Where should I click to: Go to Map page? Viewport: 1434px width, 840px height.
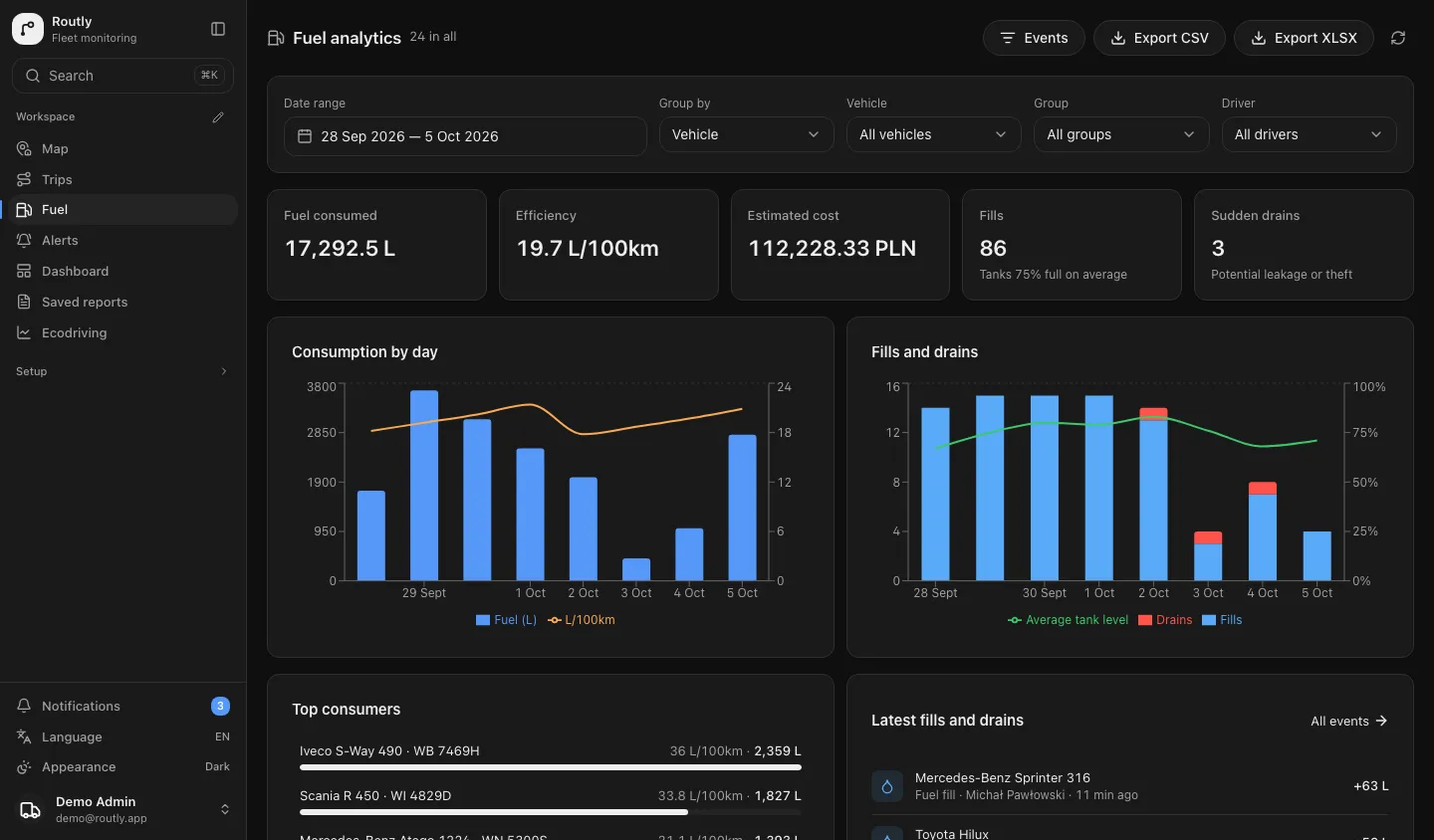click(x=122, y=148)
